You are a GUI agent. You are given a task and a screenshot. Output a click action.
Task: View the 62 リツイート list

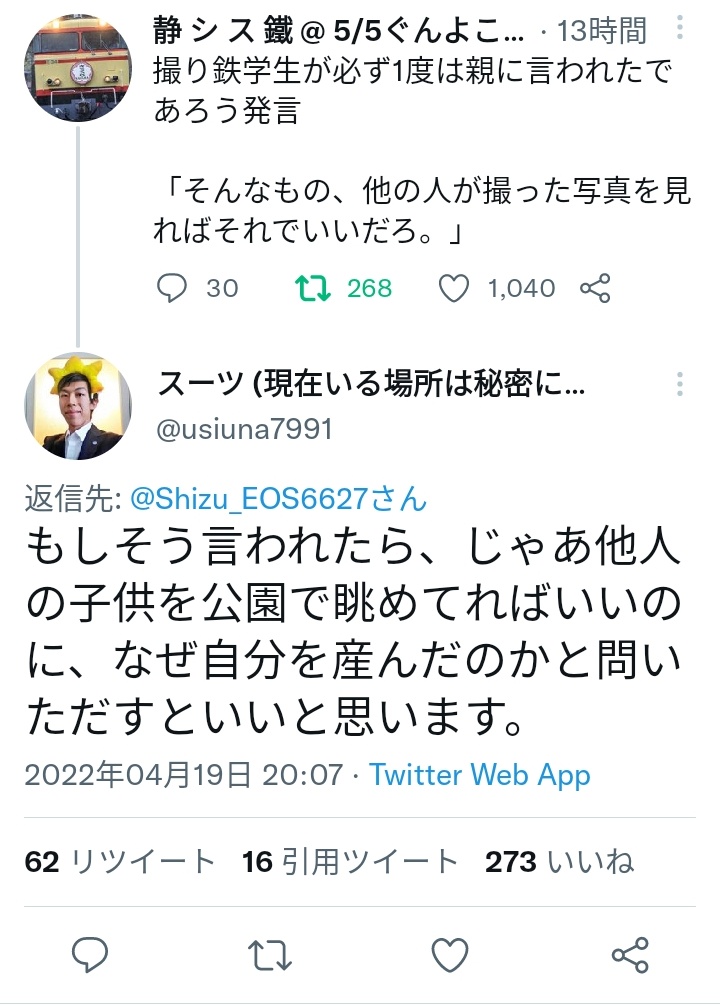120,862
